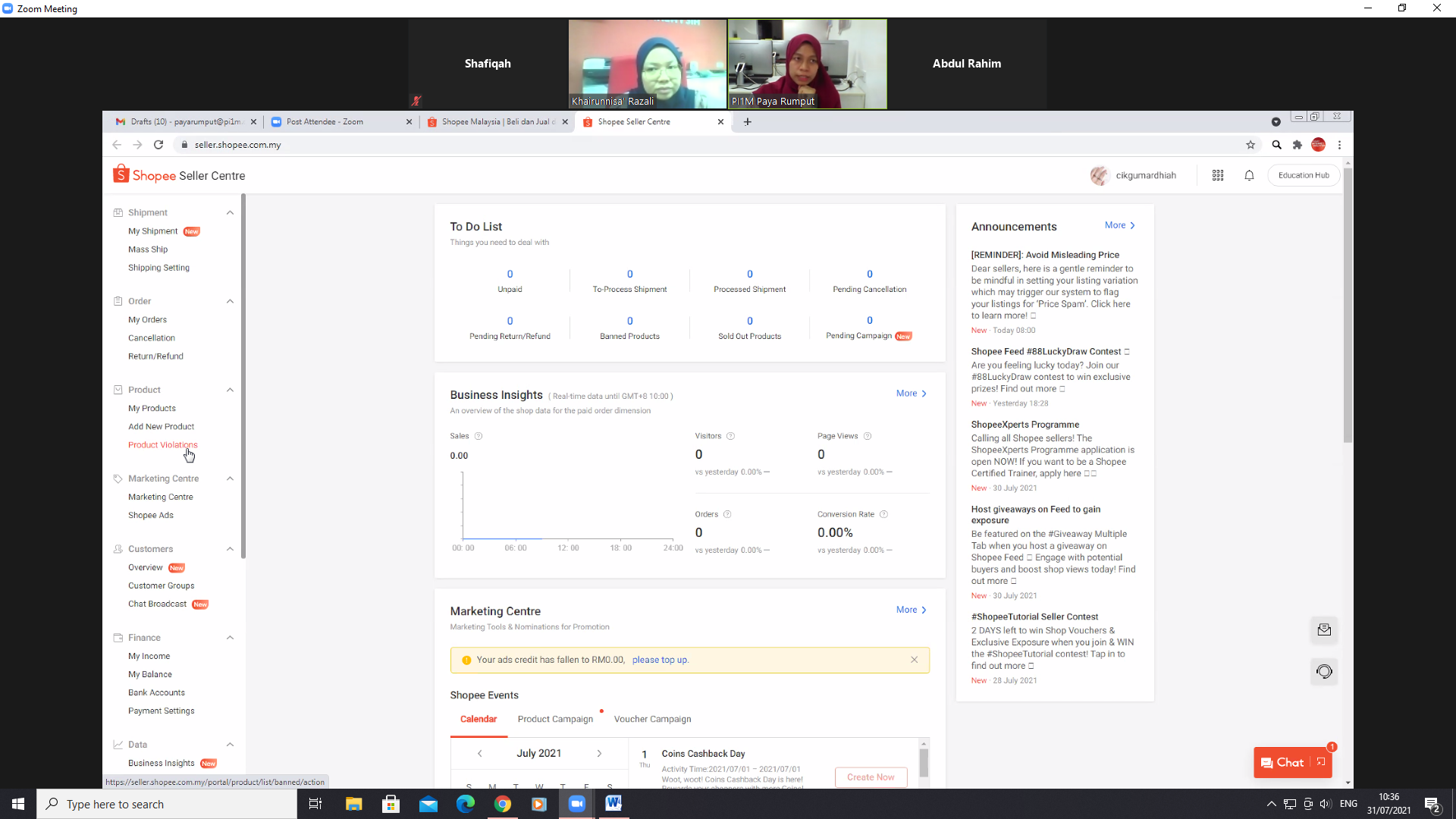Close the Shopee Seller Centre tab
This screenshot has height=819, width=1456.
click(x=720, y=121)
